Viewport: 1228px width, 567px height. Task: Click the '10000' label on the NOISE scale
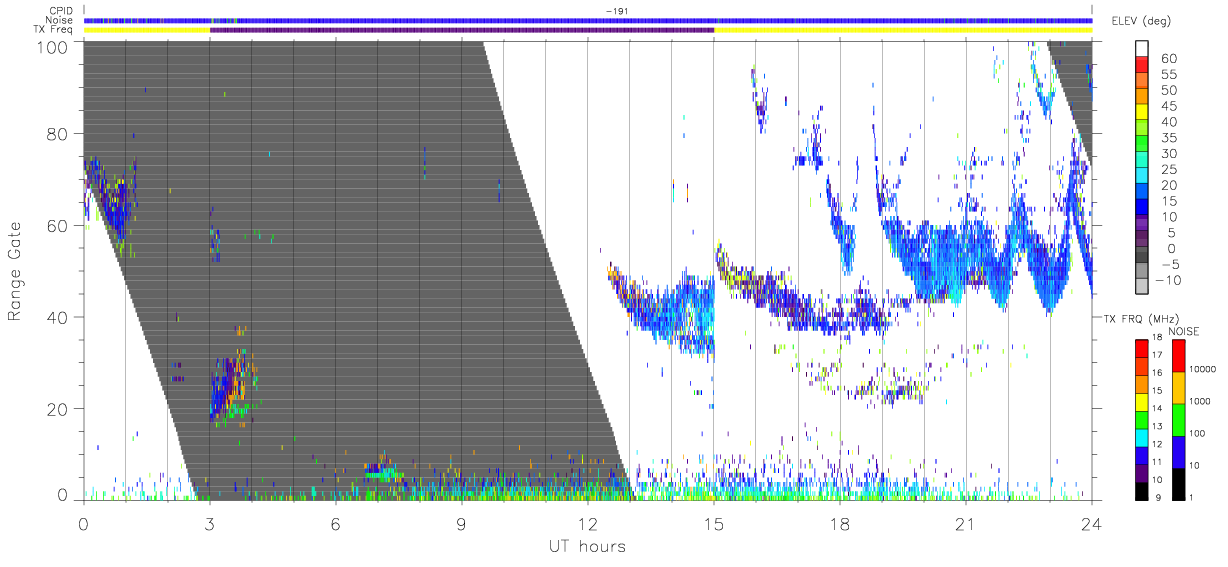[1203, 370]
